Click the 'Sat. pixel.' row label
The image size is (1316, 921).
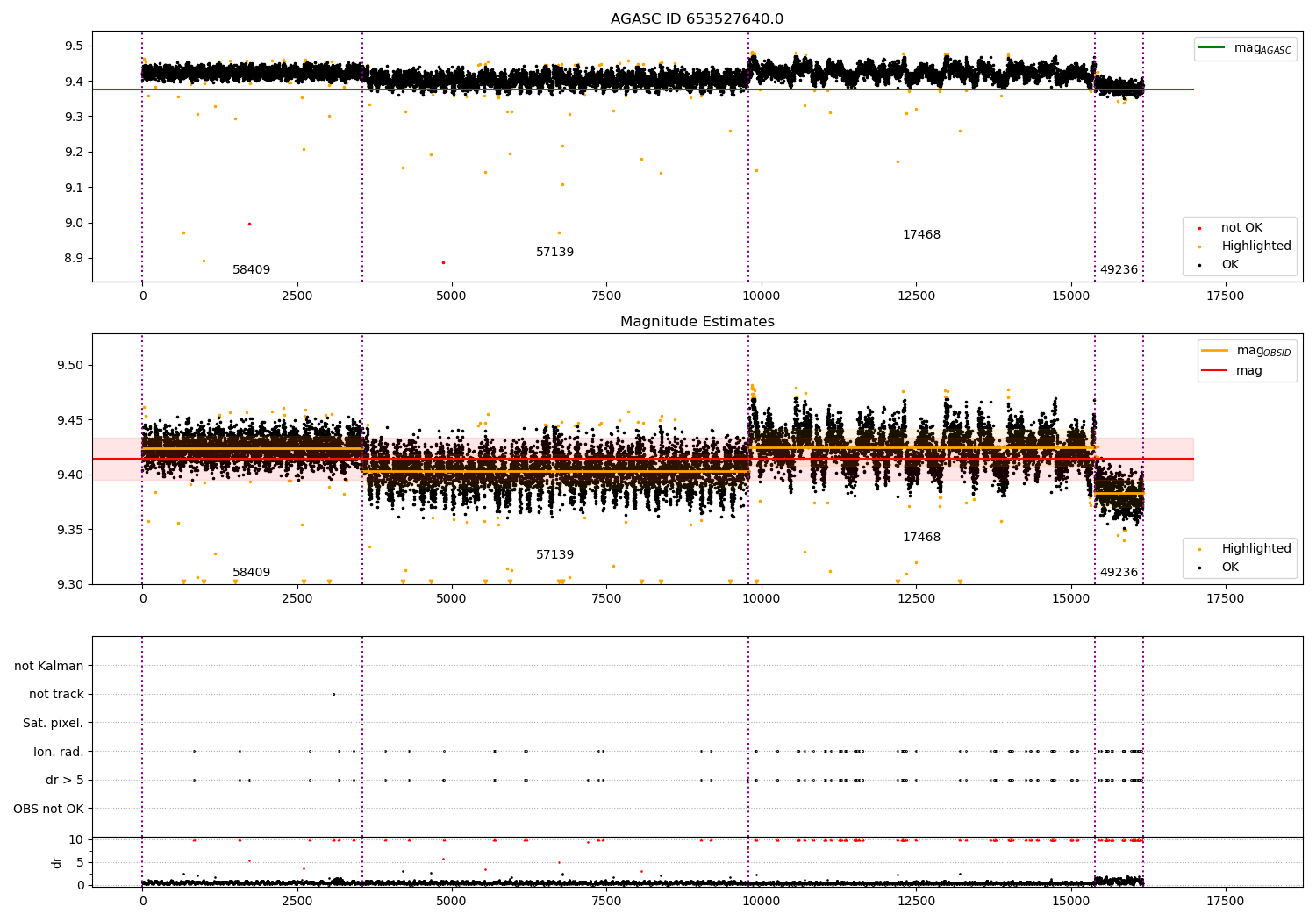point(54,723)
